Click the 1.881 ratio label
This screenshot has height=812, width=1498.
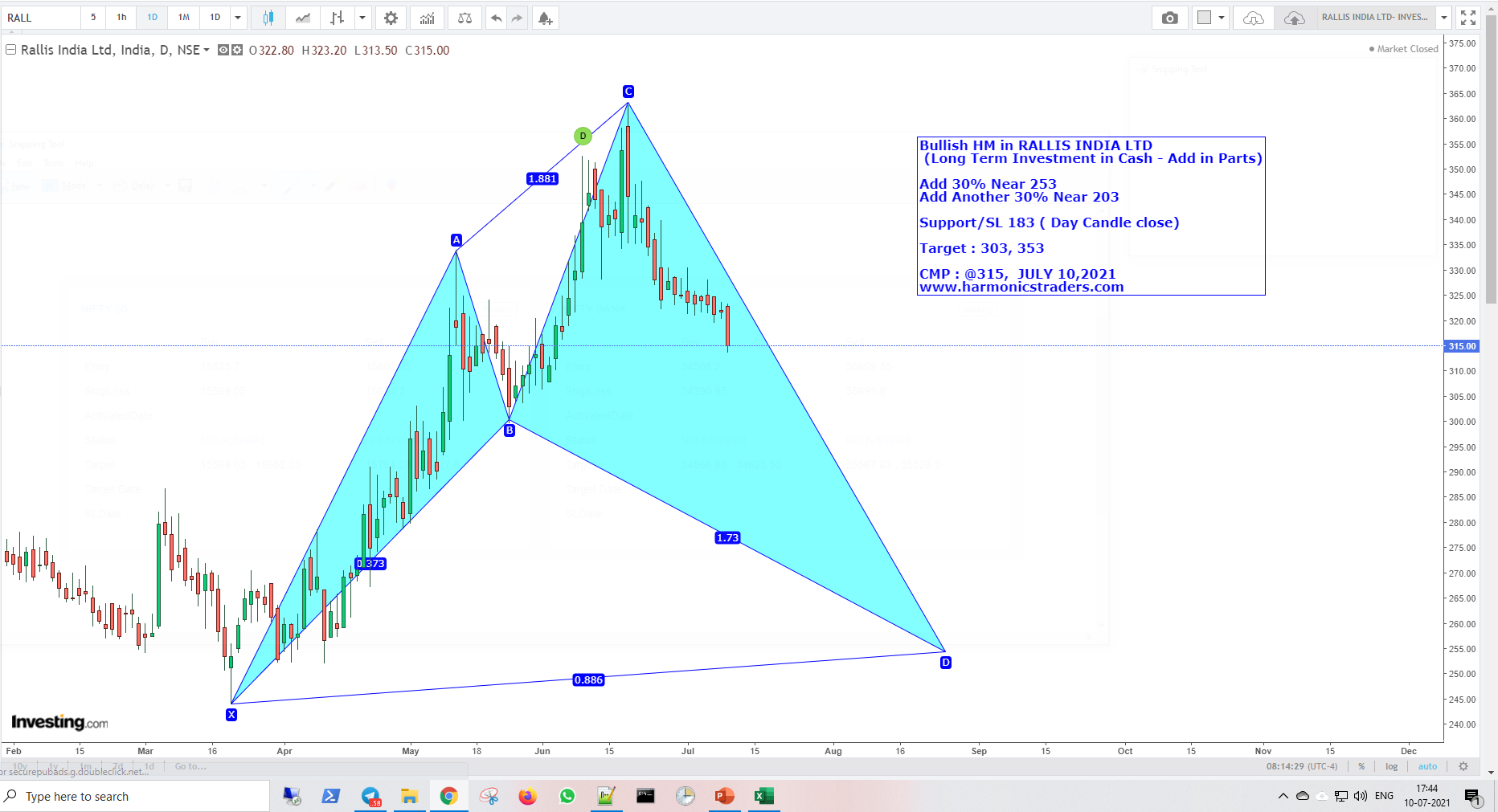pyautogui.click(x=542, y=178)
